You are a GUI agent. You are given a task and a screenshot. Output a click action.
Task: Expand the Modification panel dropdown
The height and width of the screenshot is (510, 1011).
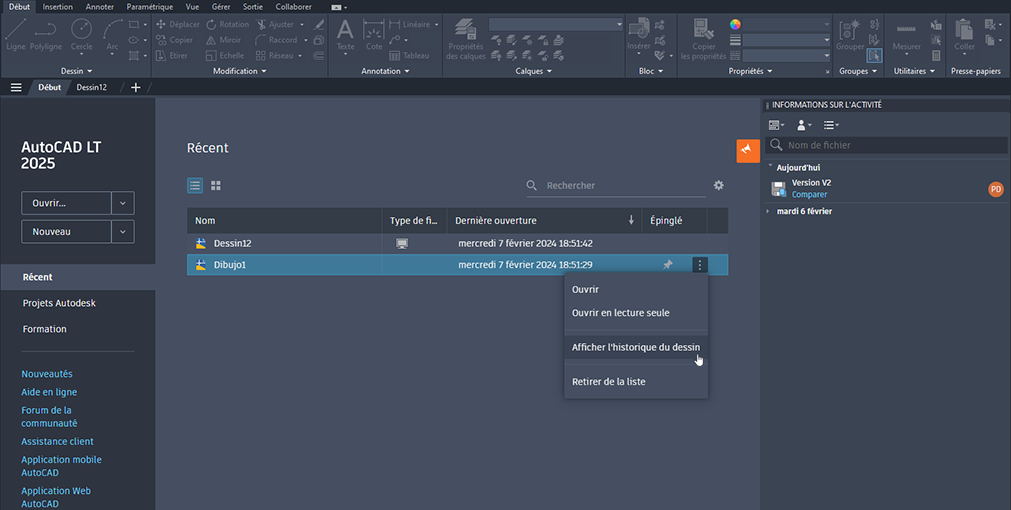(239, 71)
